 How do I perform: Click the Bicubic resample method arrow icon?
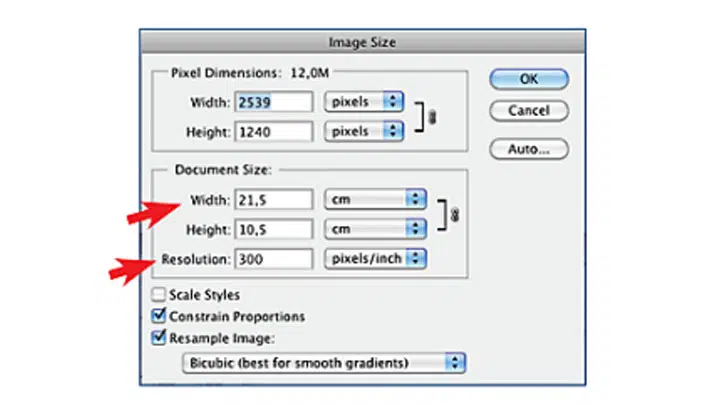point(455,363)
